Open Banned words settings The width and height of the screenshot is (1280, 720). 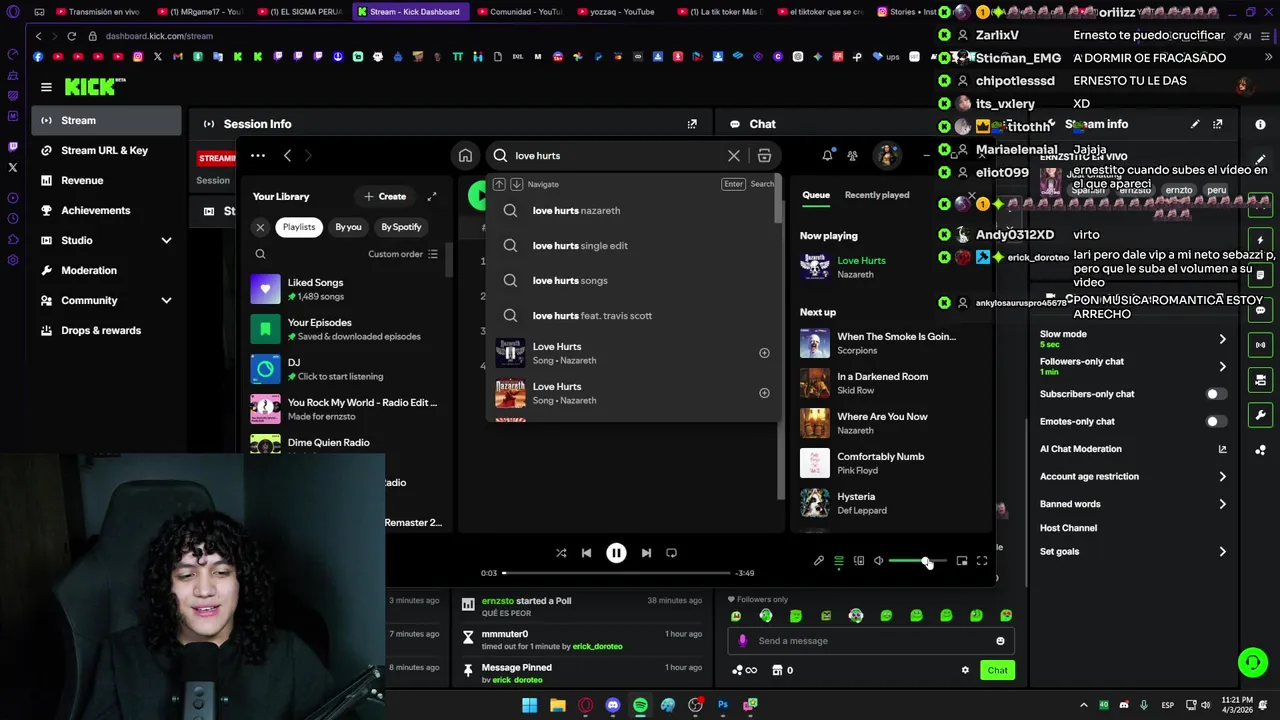[x=1133, y=504]
